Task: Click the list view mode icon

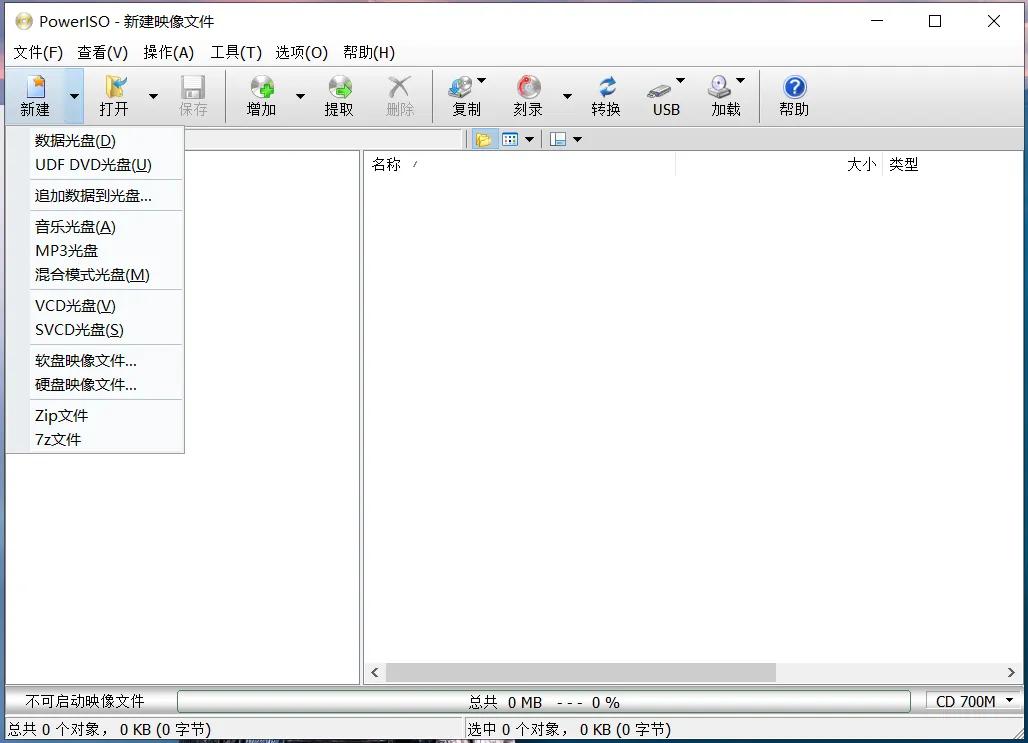Action: [x=510, y=139]
